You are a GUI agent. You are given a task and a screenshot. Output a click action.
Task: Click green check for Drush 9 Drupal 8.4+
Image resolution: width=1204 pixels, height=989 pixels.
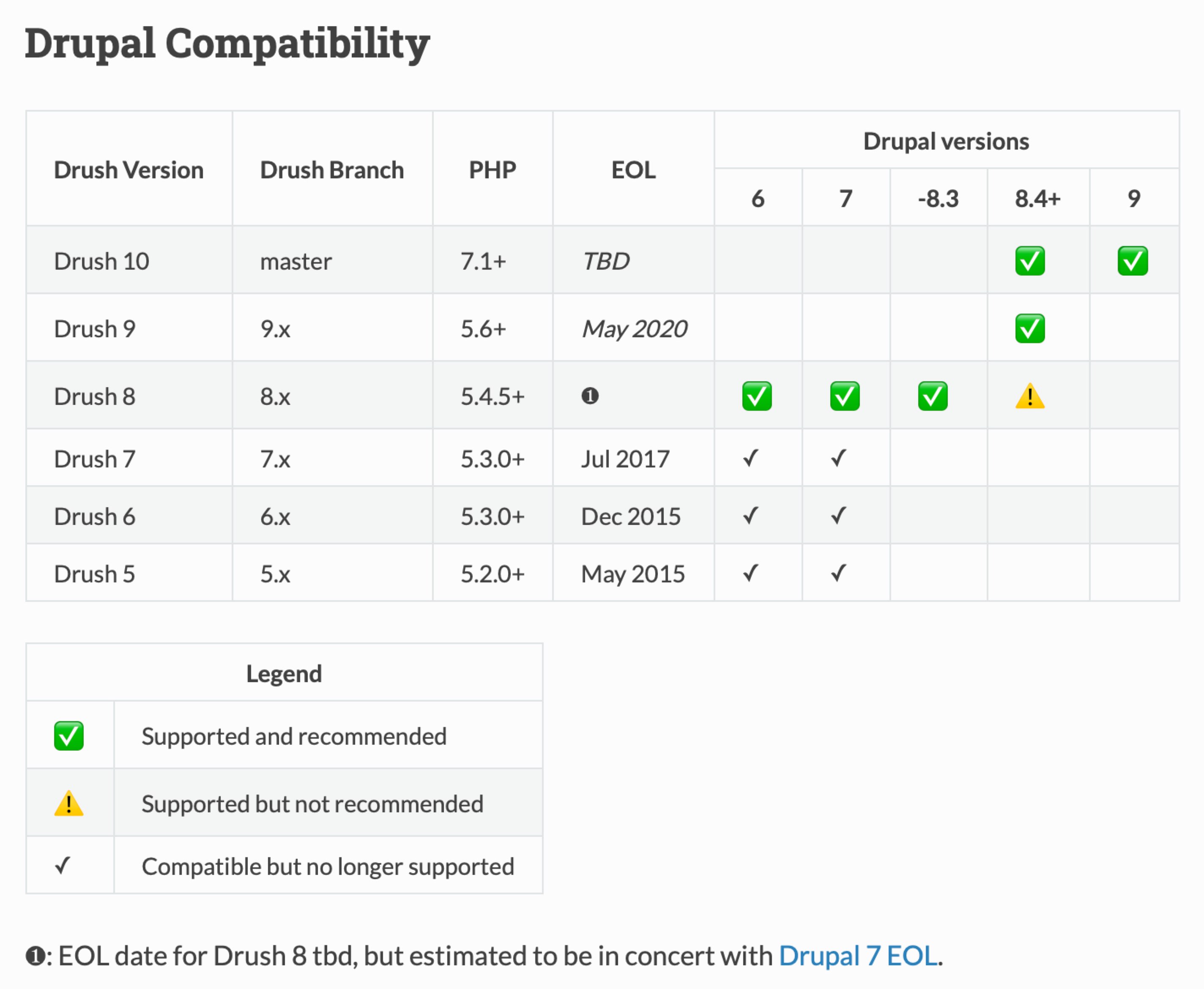(1030, 329)
